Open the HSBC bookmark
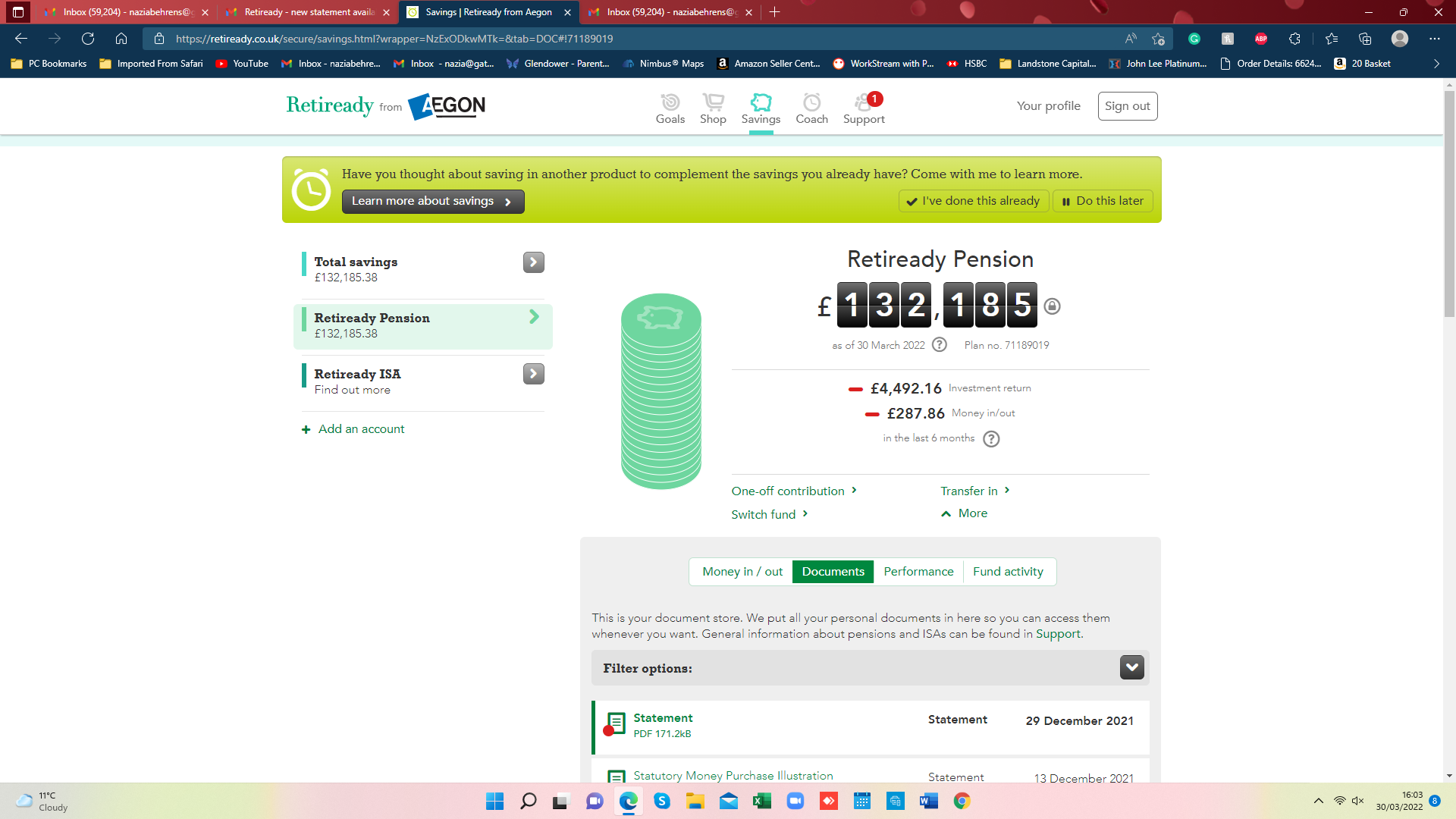This screenshot has height=819, width=1456. [x=968, y=64]
